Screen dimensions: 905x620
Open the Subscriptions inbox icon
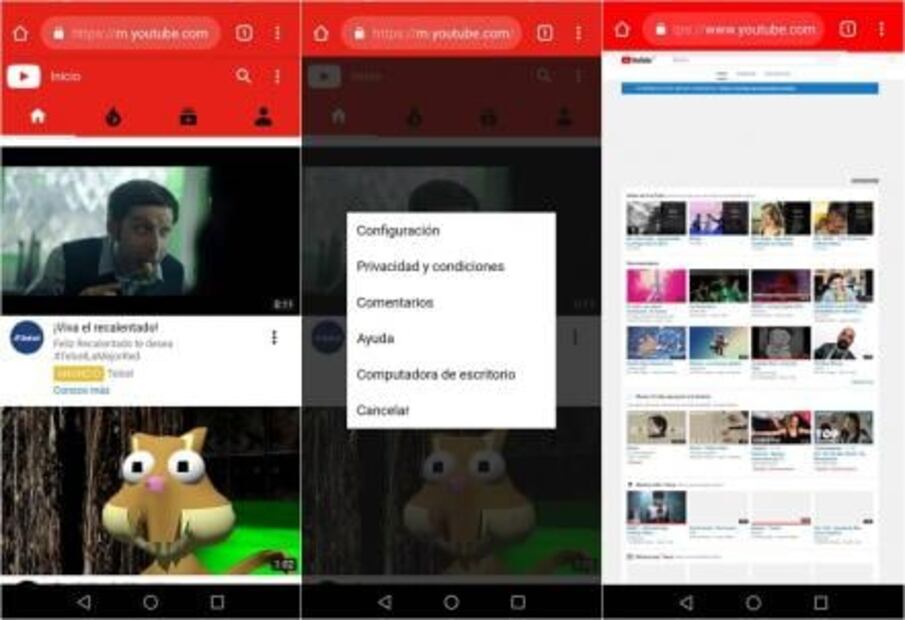click(x=188, y=114)
